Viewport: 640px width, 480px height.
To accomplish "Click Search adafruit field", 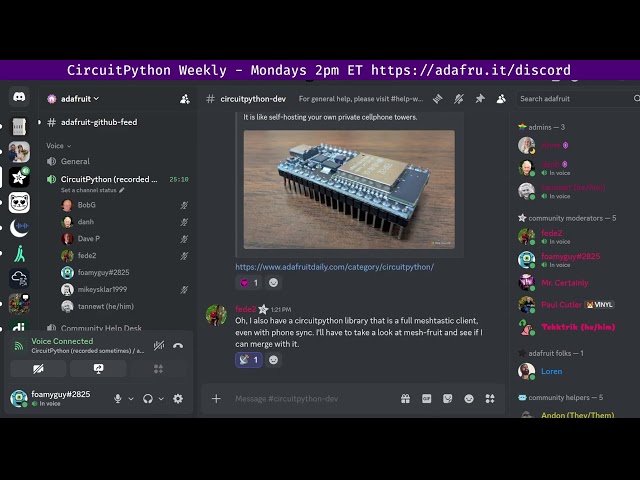I will [x=576, y=99].
